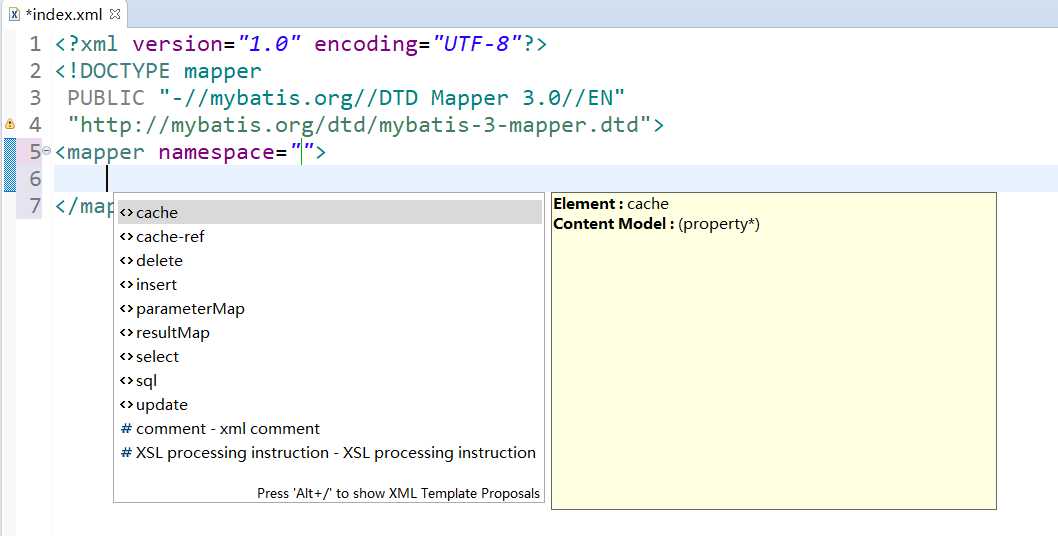This screenshot has height=536, width=1058.
Task: Click the warning marker on line 4
Action: pyautogui.click(x=9, y=124)
